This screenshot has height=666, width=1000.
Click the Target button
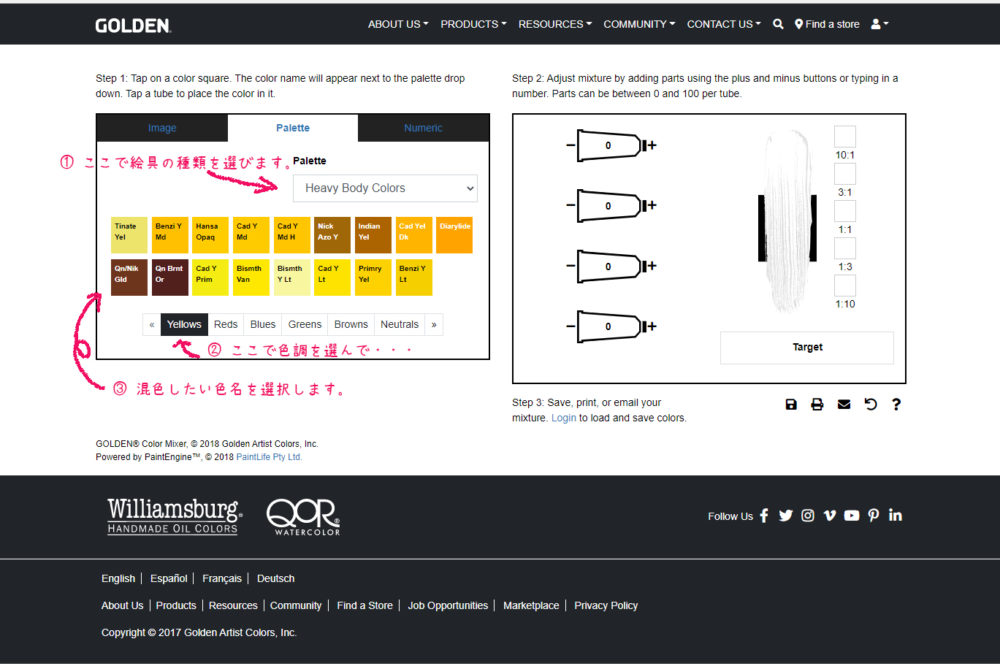click(807, 347)
